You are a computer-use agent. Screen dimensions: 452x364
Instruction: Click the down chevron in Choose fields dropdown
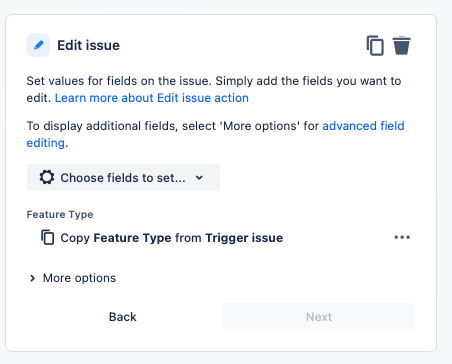point(199,178)
